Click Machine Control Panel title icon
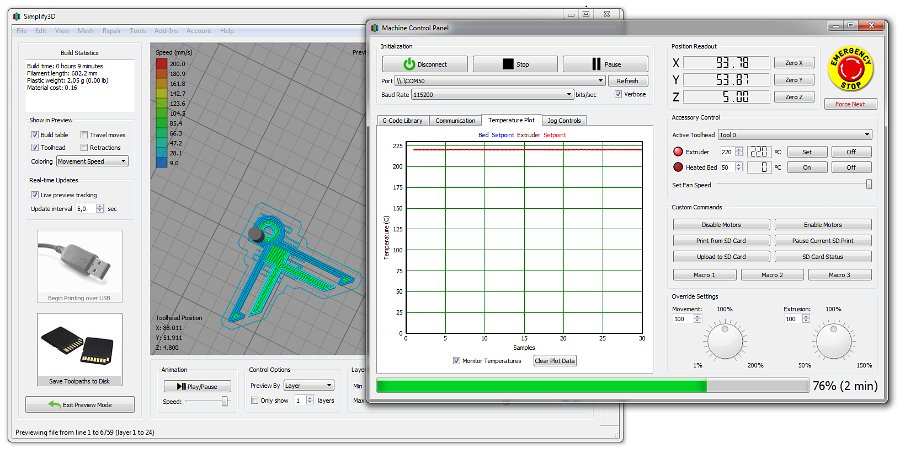Image resolution: width=900 pixels, height=449 pixels. point(375,28)
